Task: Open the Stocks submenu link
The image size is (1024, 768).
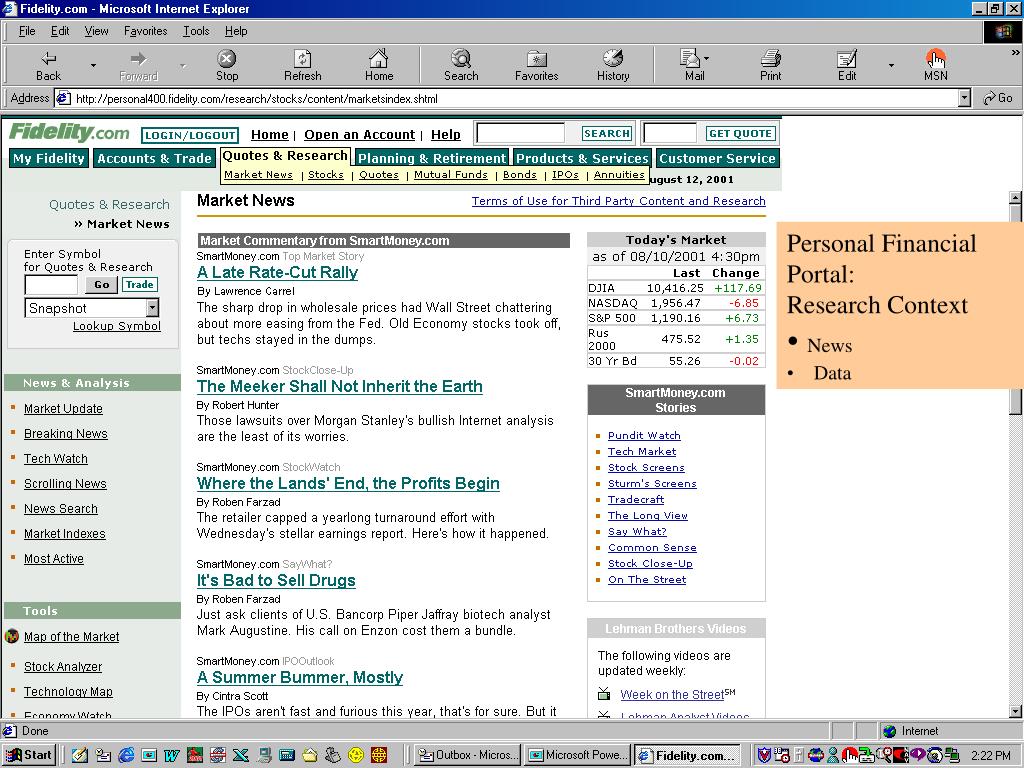Action: coord(326,174)
